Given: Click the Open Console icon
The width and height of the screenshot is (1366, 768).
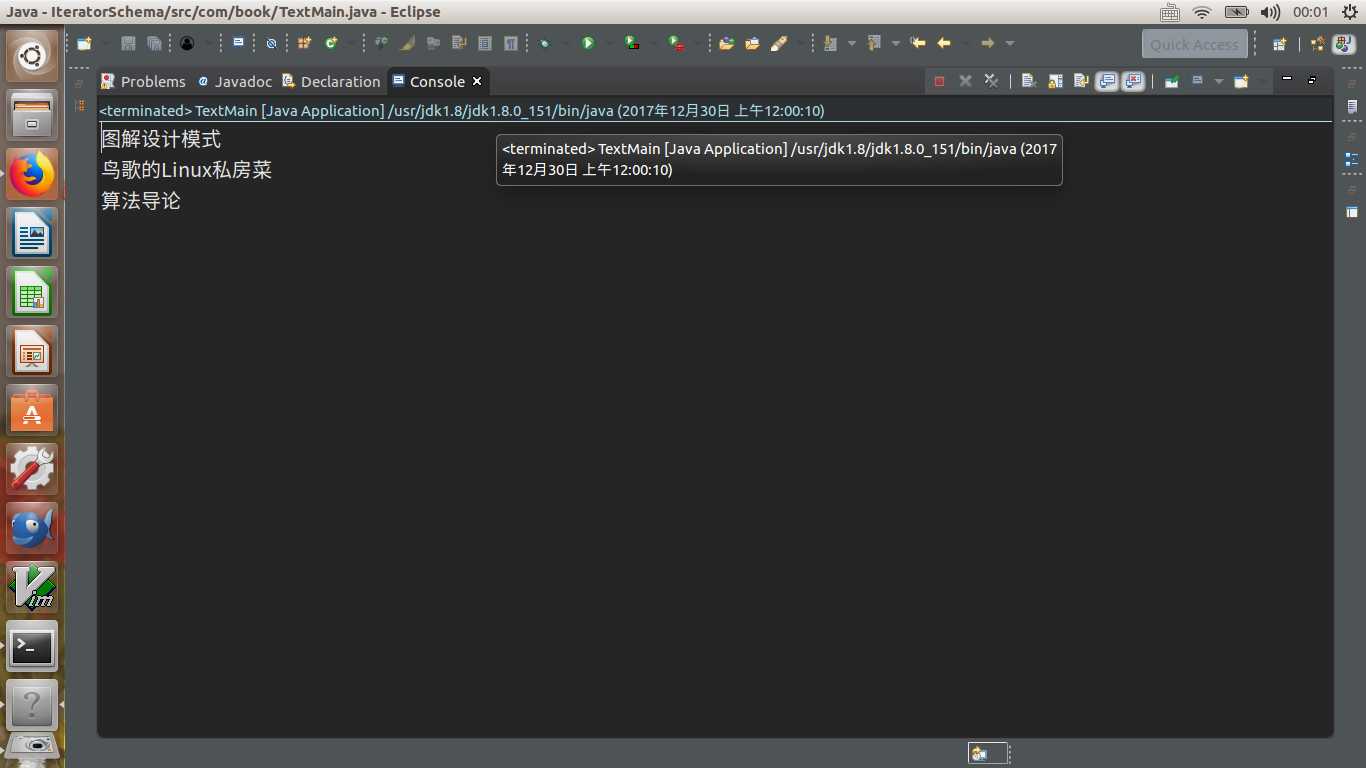Looking at the screenshot, I should [x=1241, y=81].
